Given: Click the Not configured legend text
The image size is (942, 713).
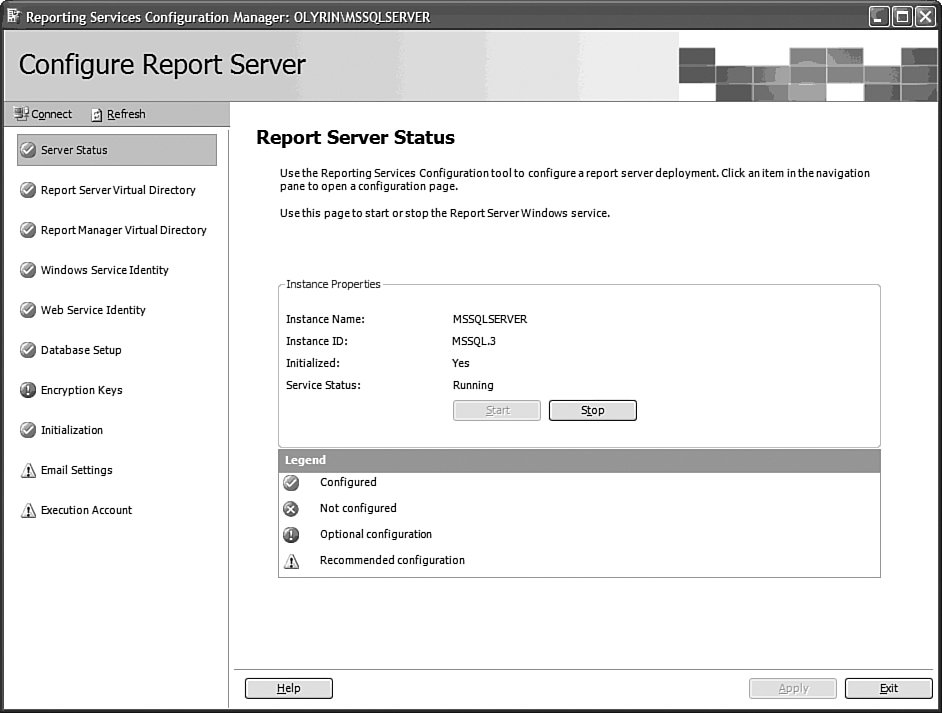Looking at the screenshot, I should point(358,508).
